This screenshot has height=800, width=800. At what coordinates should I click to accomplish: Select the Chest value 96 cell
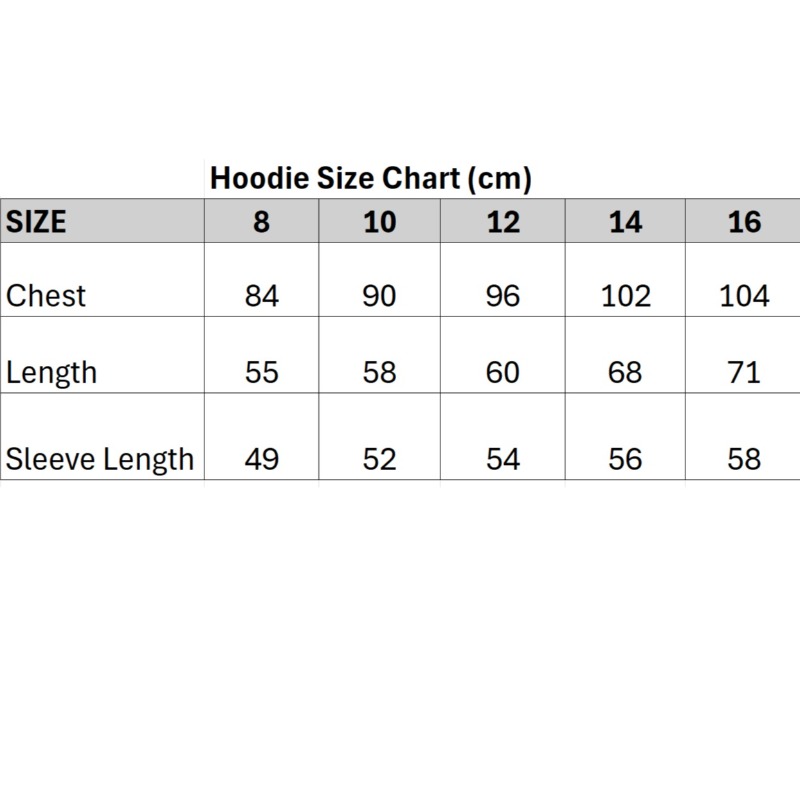click(503, 280)
